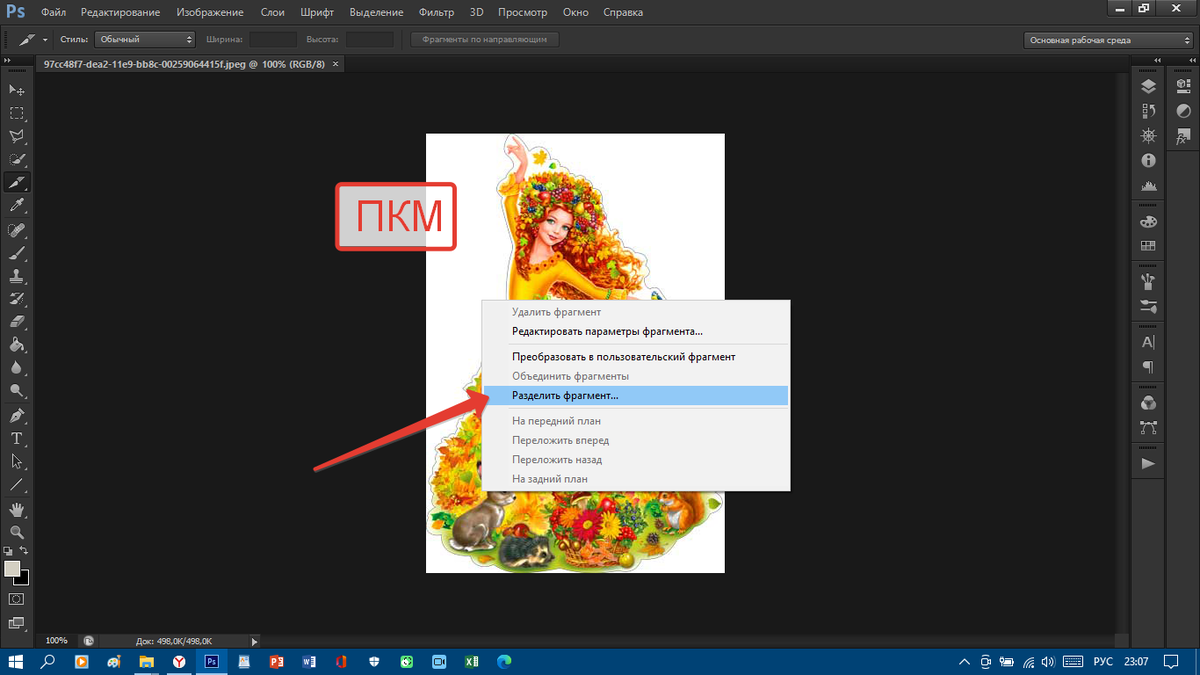Viewport: 1200px width, 675px height.
Task: Open the Стиль dropdown set to Обычный
Action: pyautogui.click(x=144, y=40)
